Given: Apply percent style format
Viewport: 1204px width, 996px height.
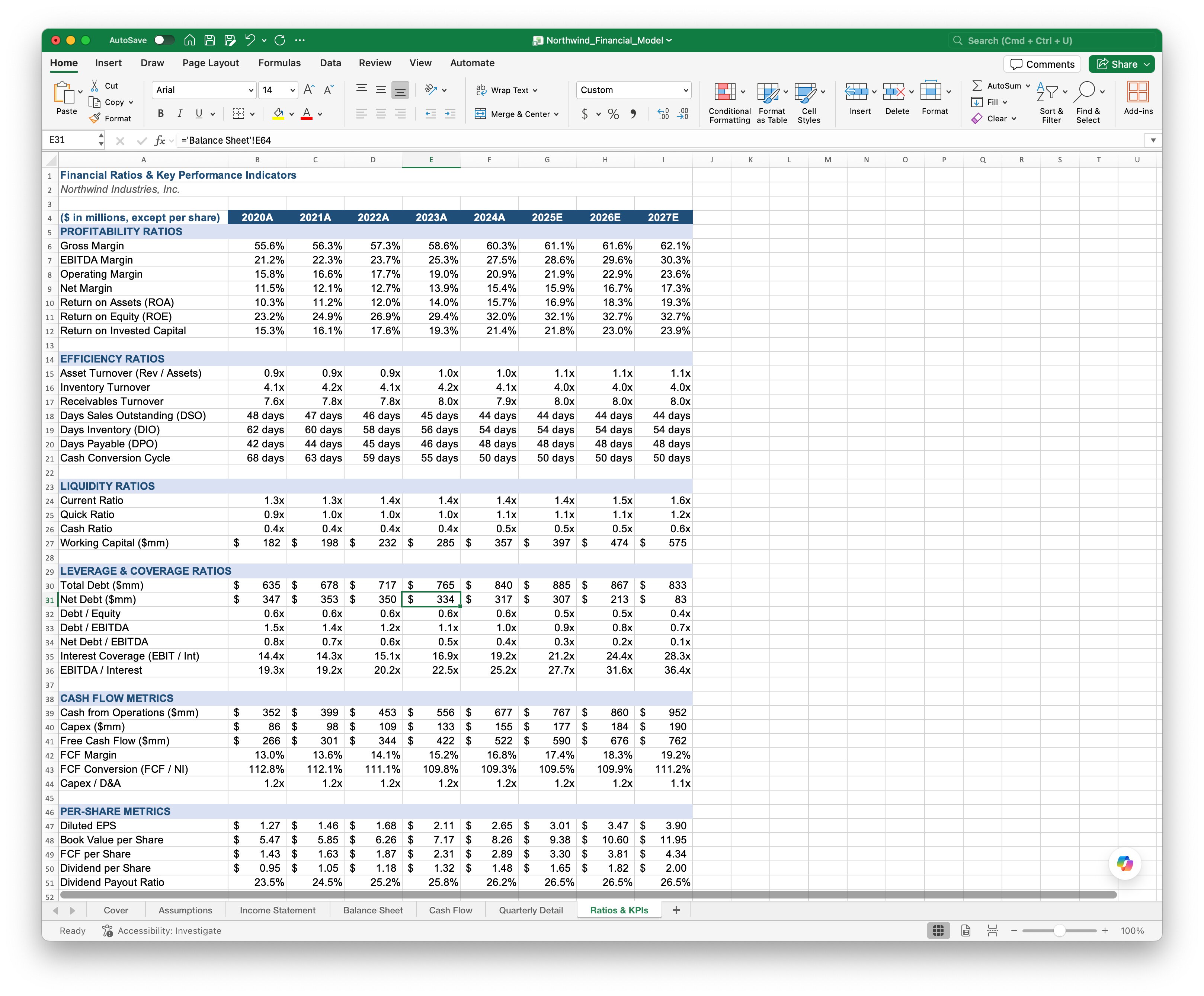Looking at the screenshot, I should click(614, 114).
